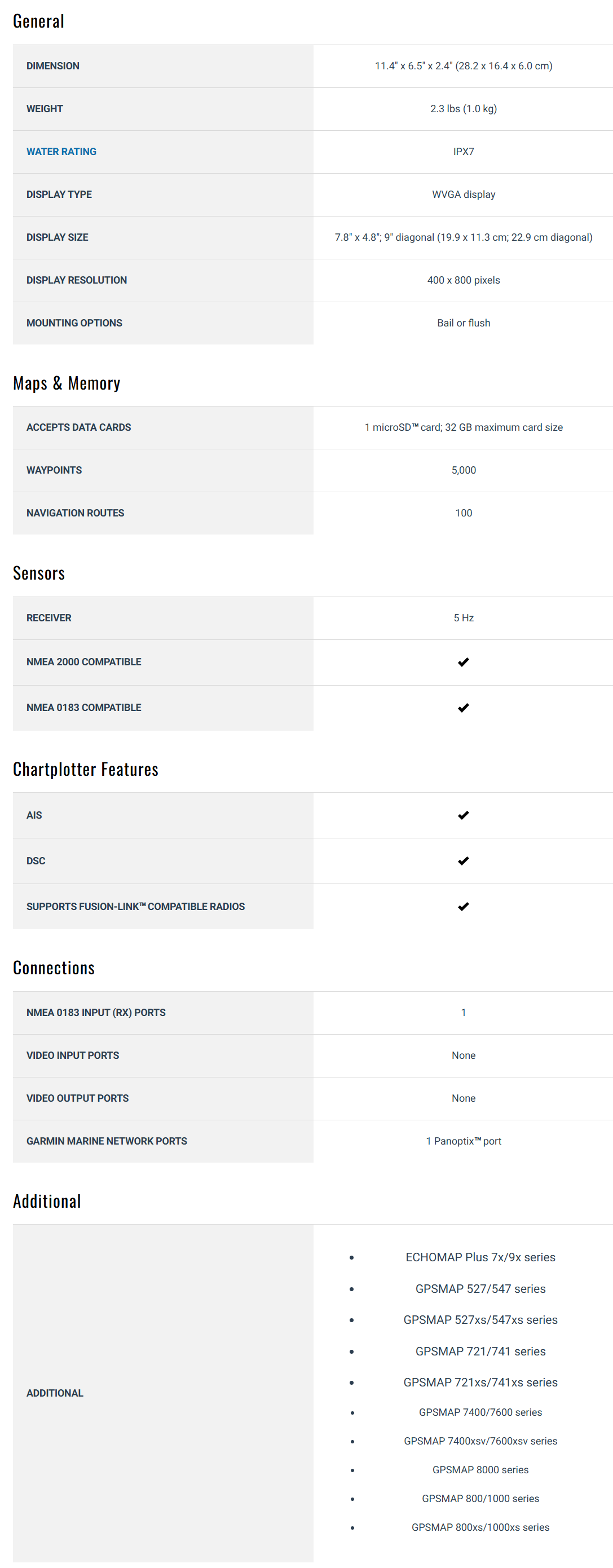Viewport: 613px width, 1568px height.
Task: Click the Connections section heading
Action: [x=54, y=968]
